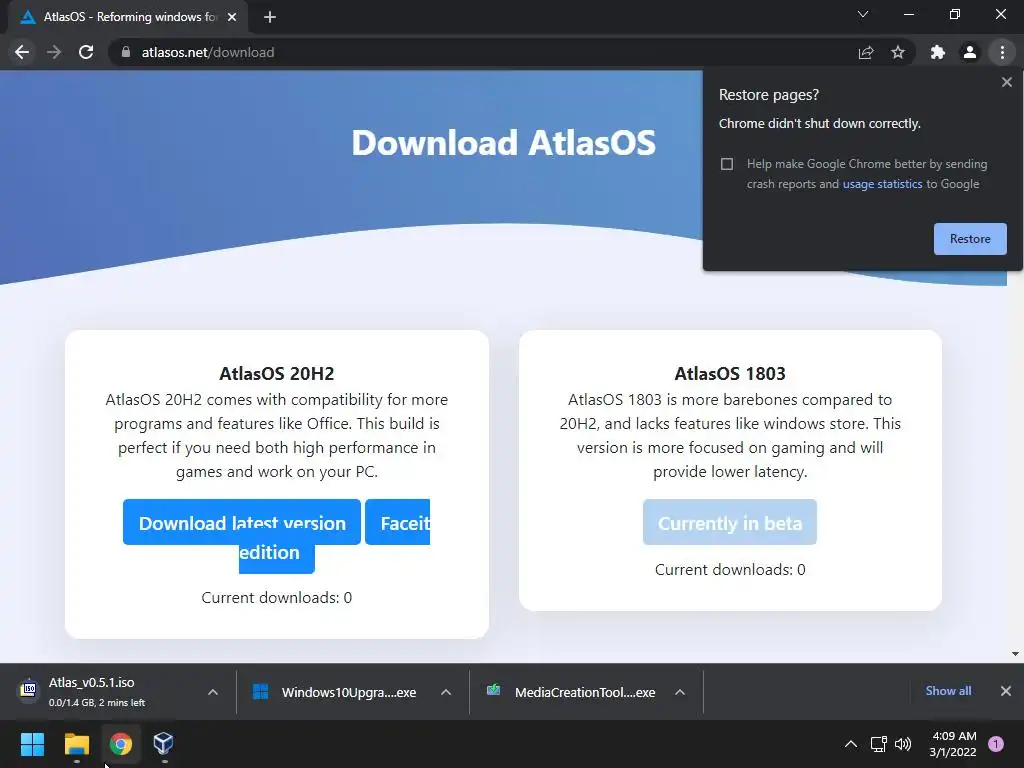Screen dimensions: 1024x768
Task: Dismiss the Restore pages popup
Action: click(1006, 82)
